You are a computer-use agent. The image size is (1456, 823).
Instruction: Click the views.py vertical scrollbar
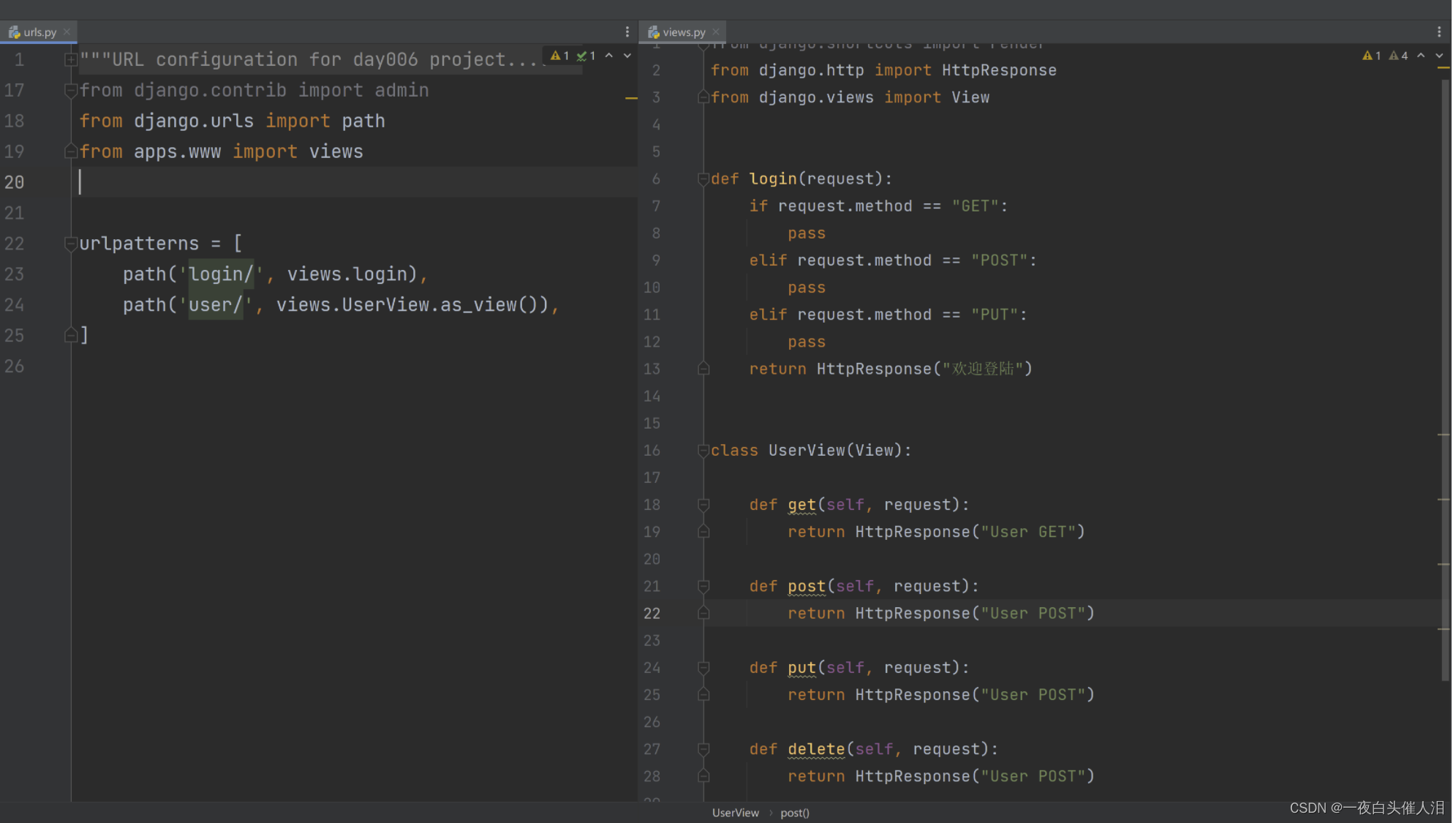(x=1445, y=380)
